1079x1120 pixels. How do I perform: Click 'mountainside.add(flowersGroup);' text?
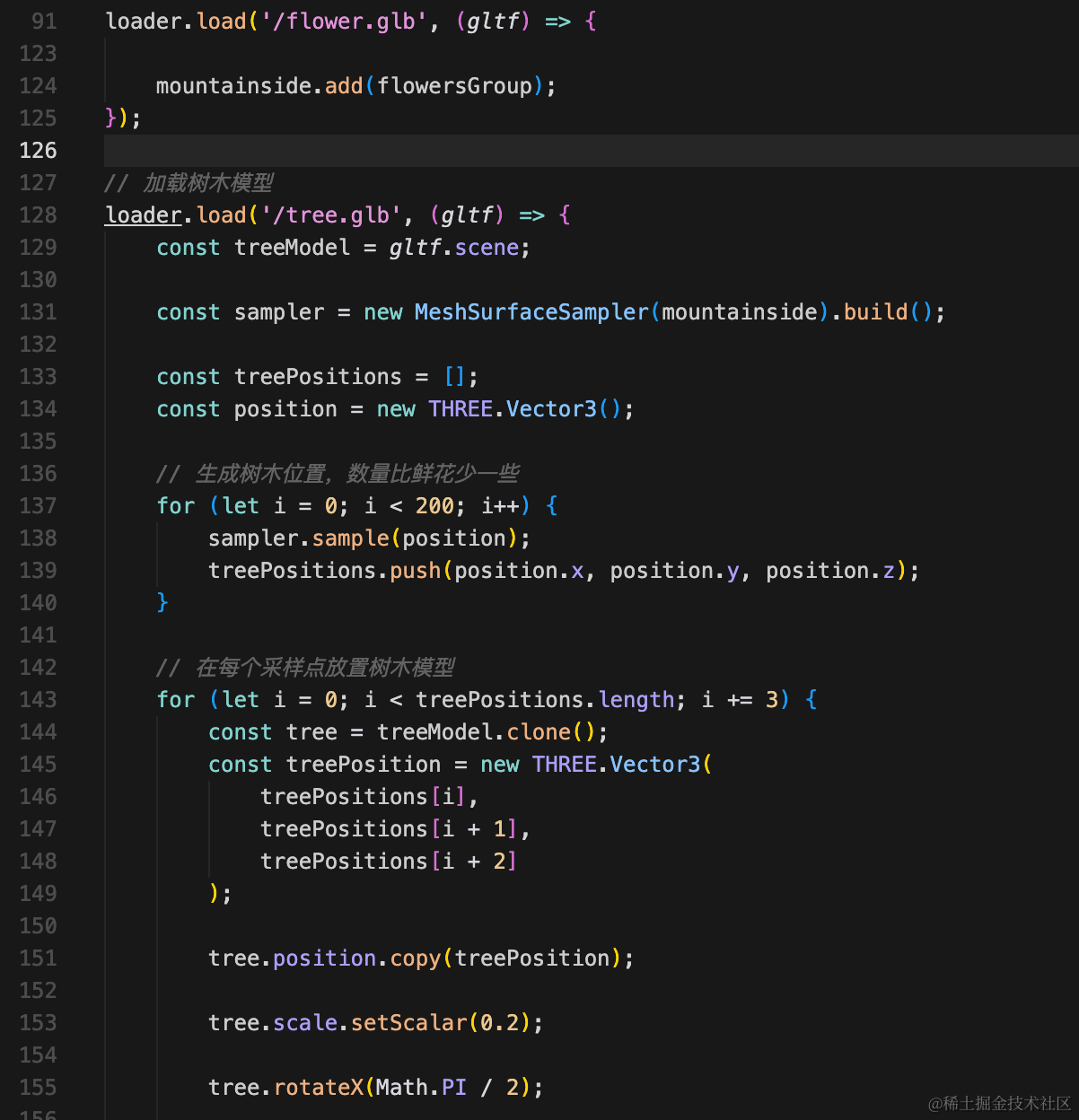tap(356, 86)
